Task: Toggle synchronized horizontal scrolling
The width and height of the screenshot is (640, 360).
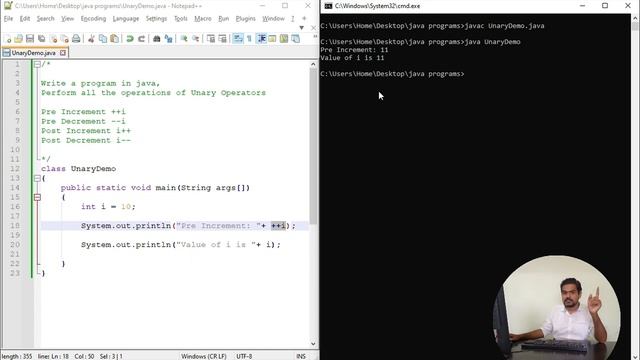Action: (x=222, y=39)
